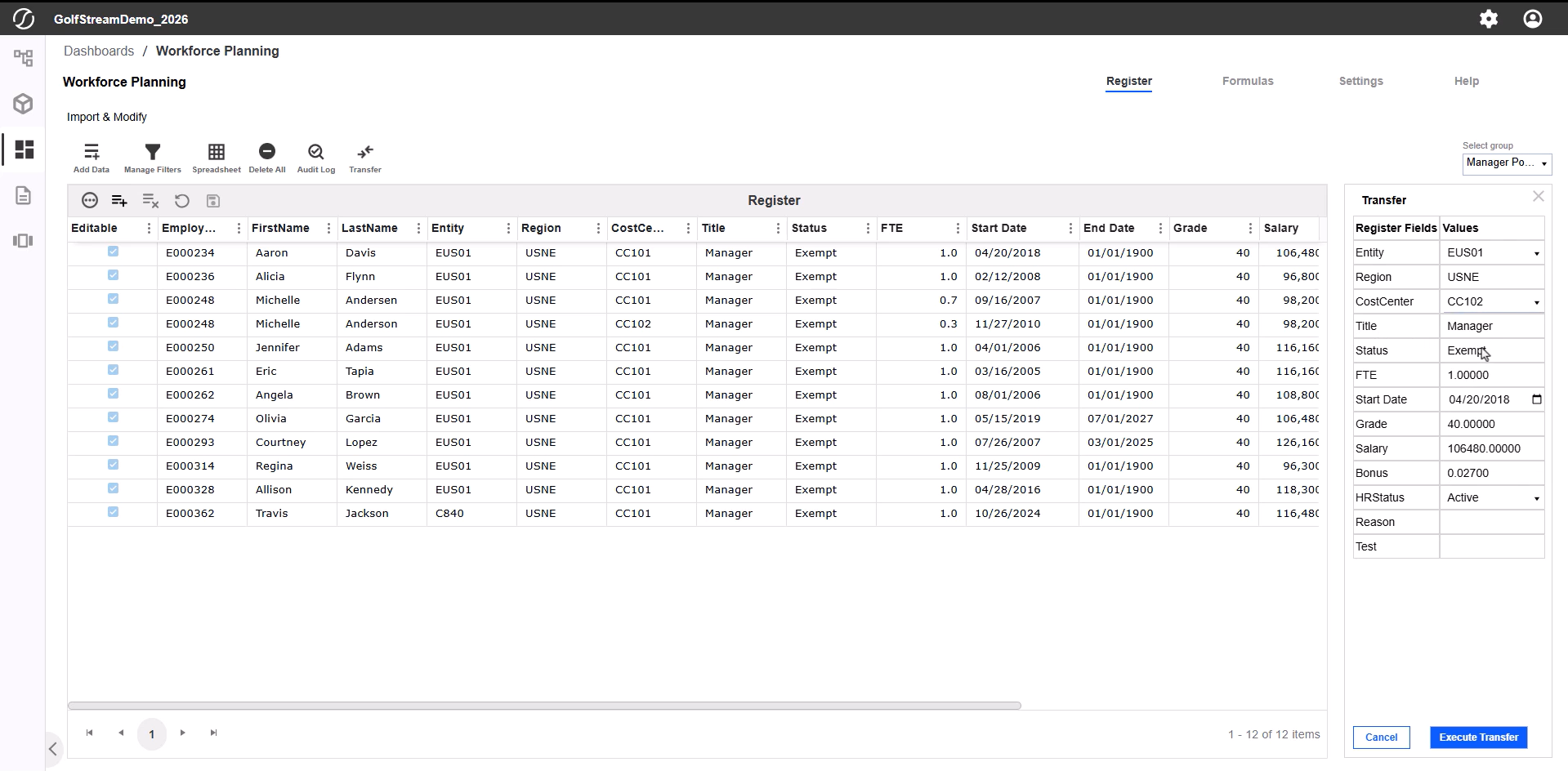Viewport: 1568px width, 771px height.
Task: Sort by the Start Date column header
Action: 998,229
